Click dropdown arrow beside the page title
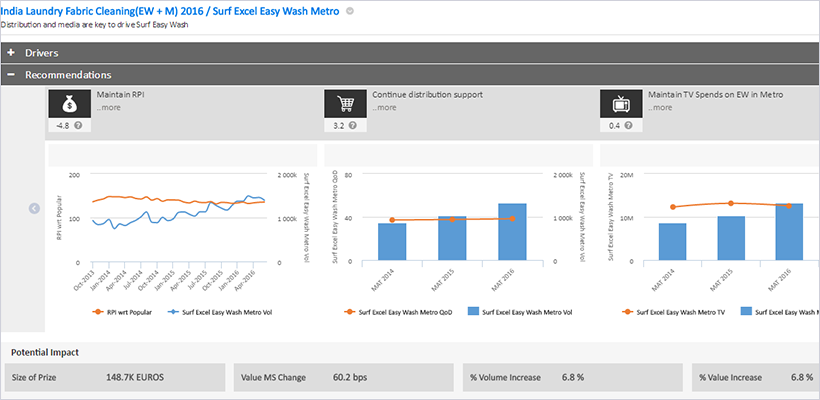820x400 pixels. [x=349, y=11]
